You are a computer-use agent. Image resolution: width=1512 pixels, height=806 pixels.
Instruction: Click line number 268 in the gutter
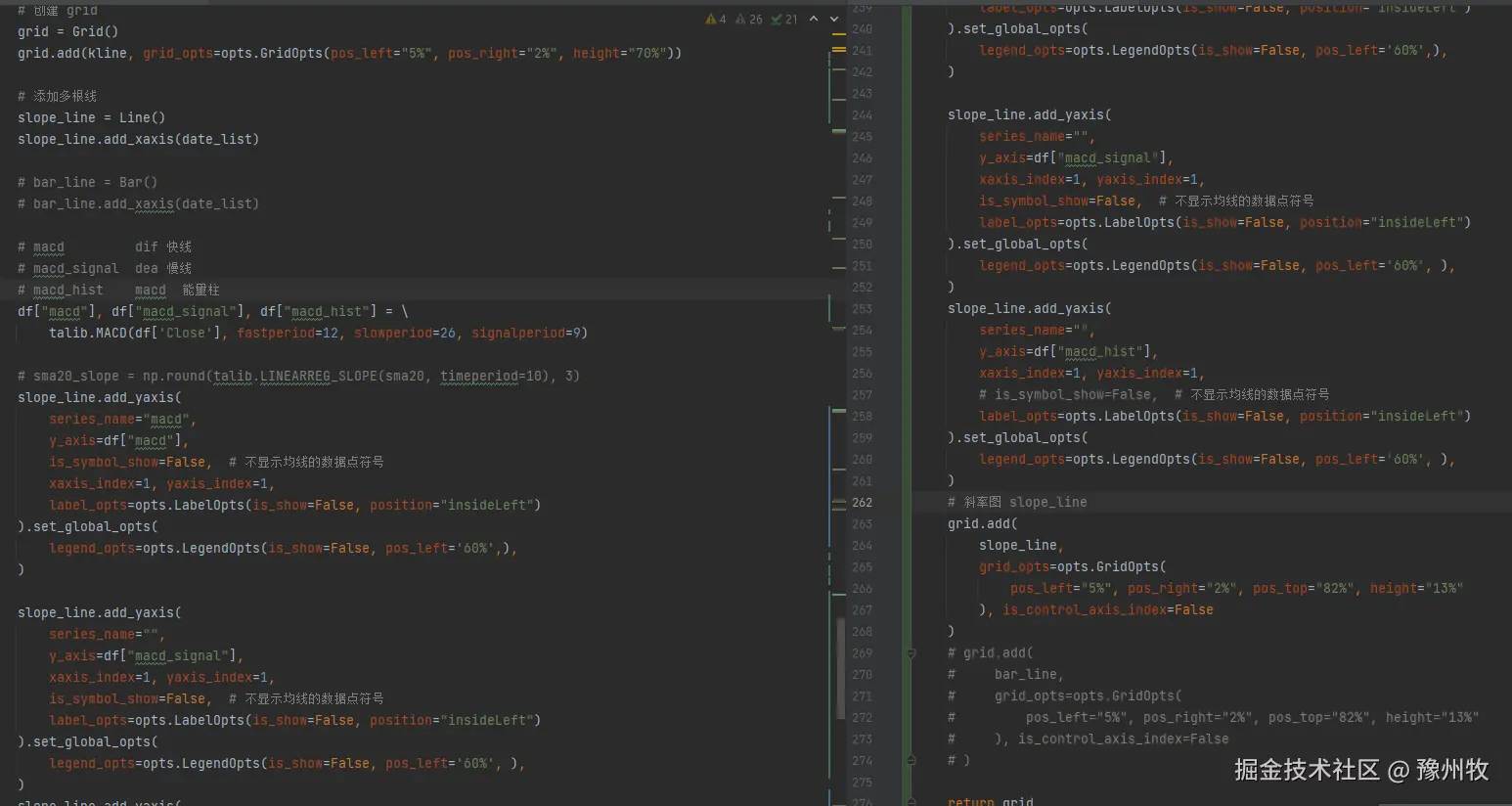click(x=862, y=632)
